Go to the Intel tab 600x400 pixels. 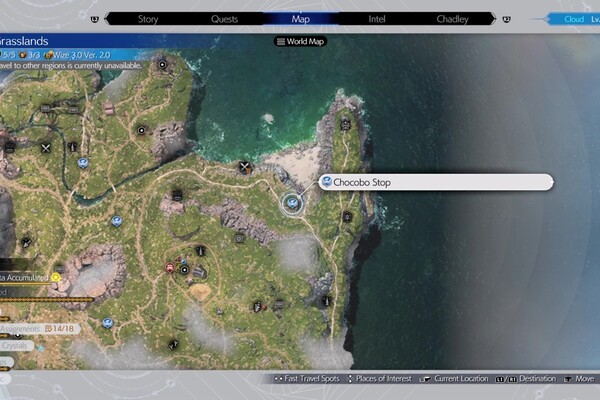(377, 19)
